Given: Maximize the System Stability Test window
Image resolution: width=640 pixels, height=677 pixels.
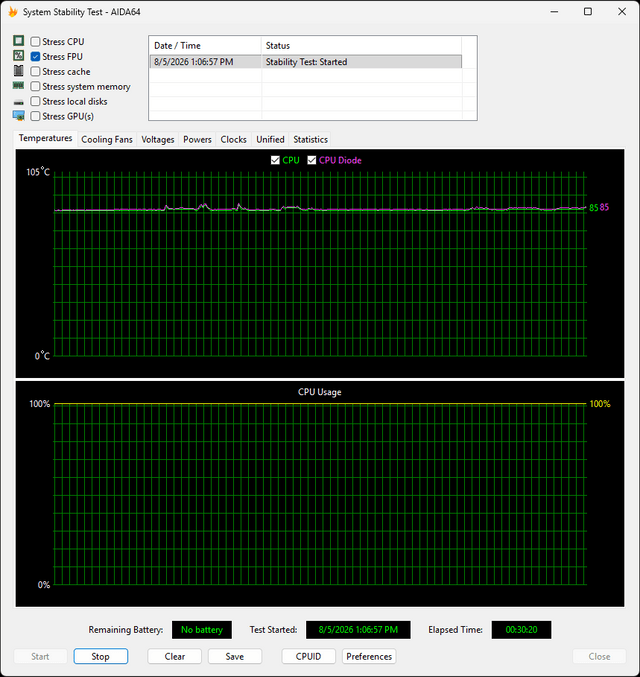Looking at the screenshot, I should click(x=588, y=12).
